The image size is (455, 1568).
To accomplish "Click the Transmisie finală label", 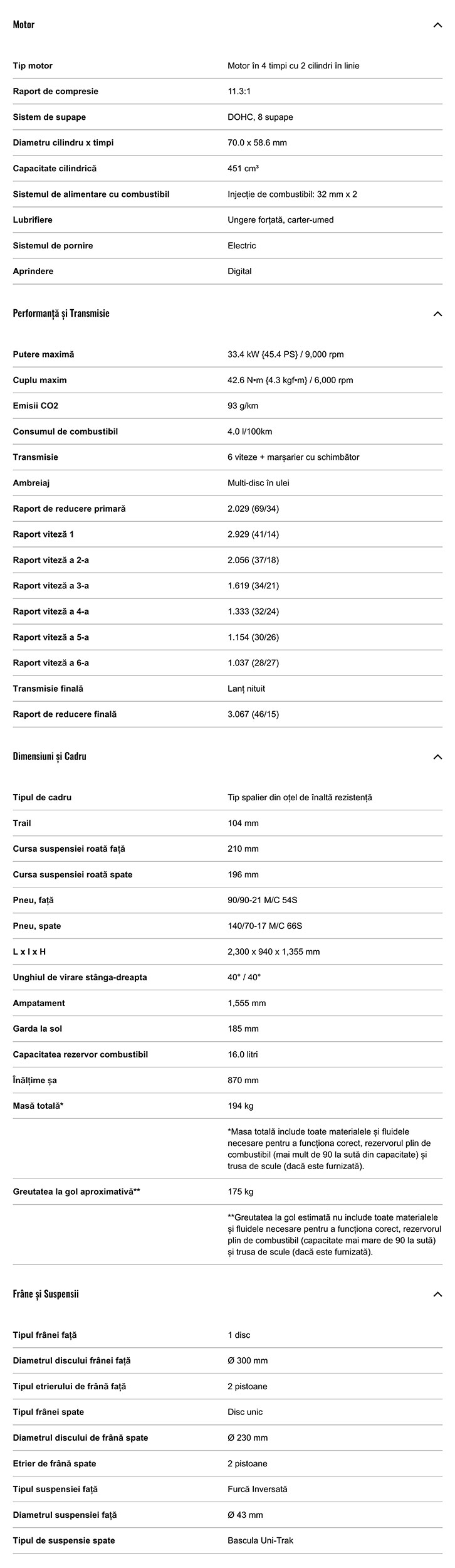I will click(48, 689).
